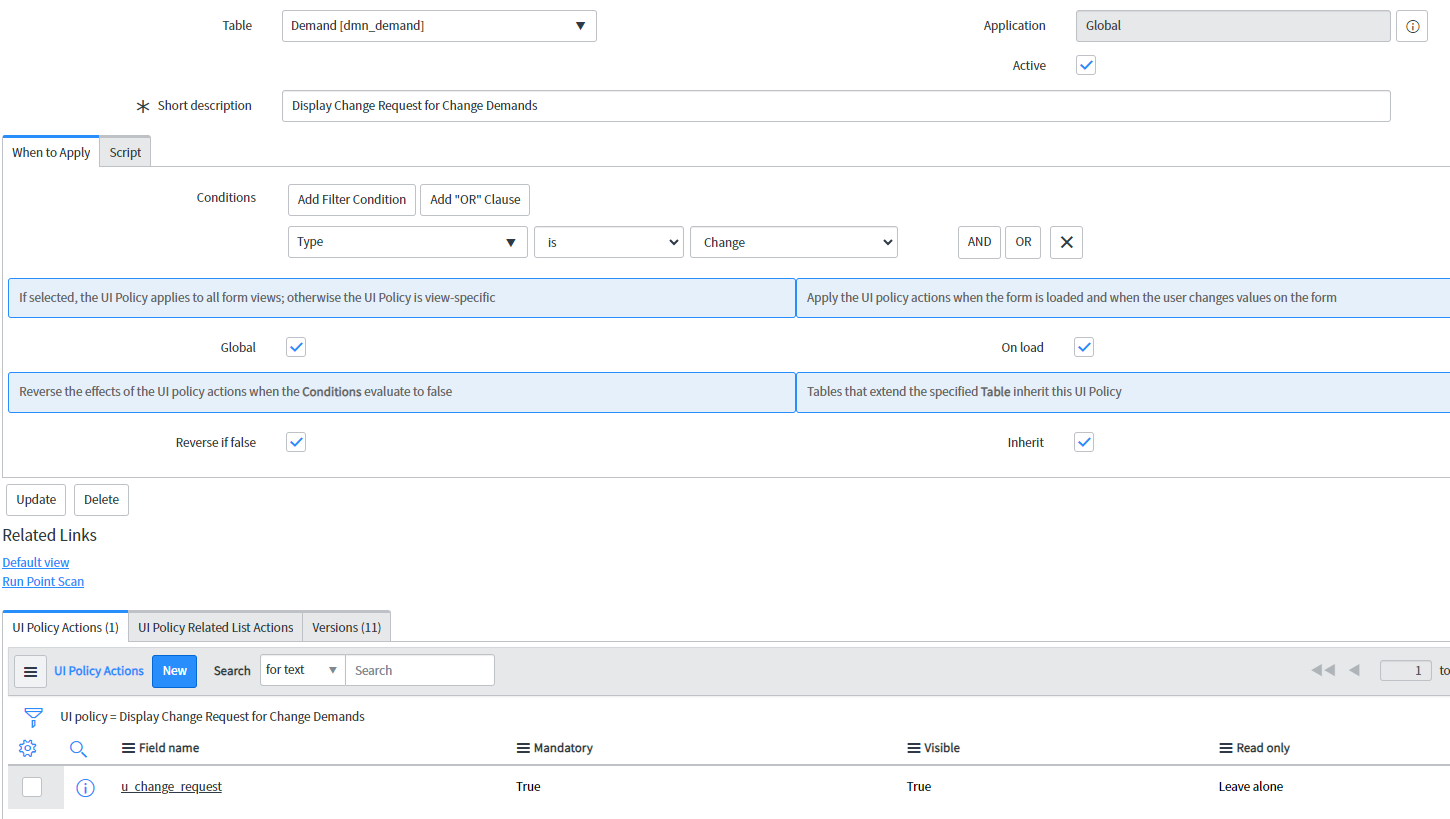Image resolution: width=1450 pixels, height=819 pixels.
Task: Uncheck the Active checkbox
Action: pyautogui.click(x=1084, y=64)
